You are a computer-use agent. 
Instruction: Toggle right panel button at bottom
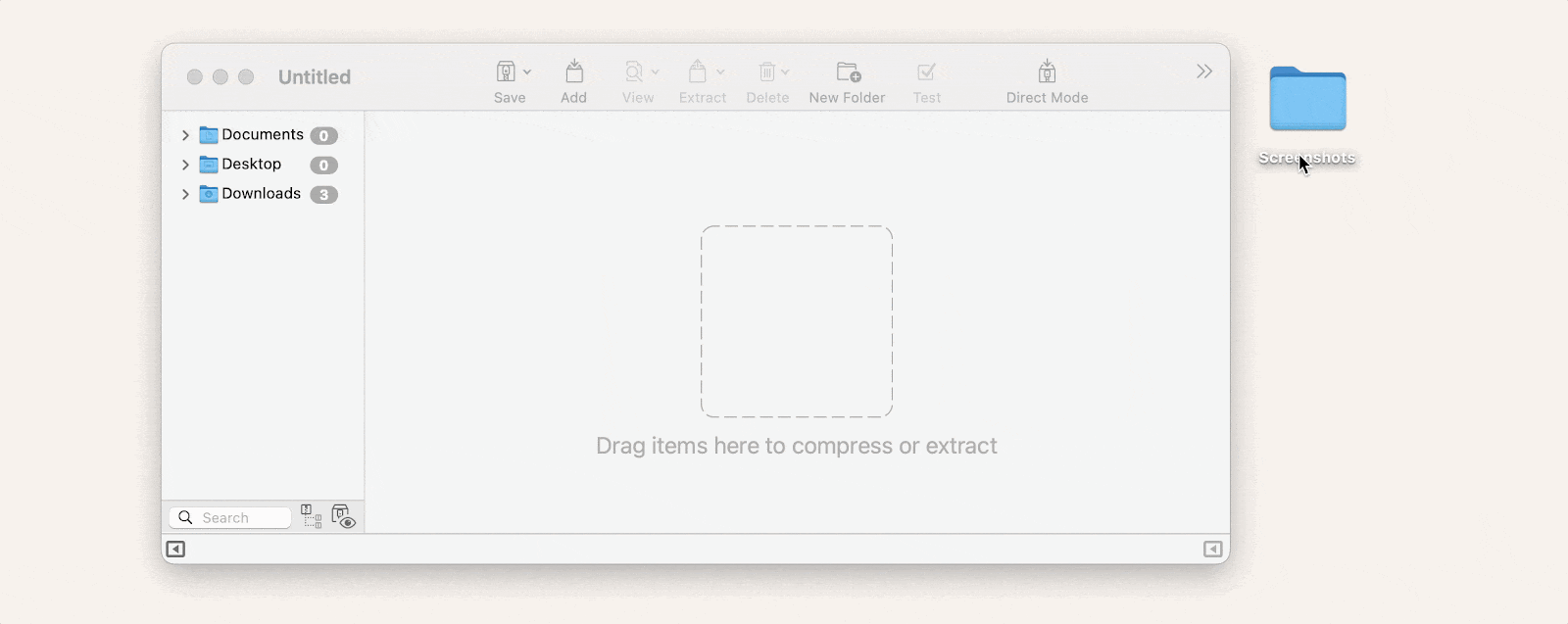click(x=1213, y=549)
